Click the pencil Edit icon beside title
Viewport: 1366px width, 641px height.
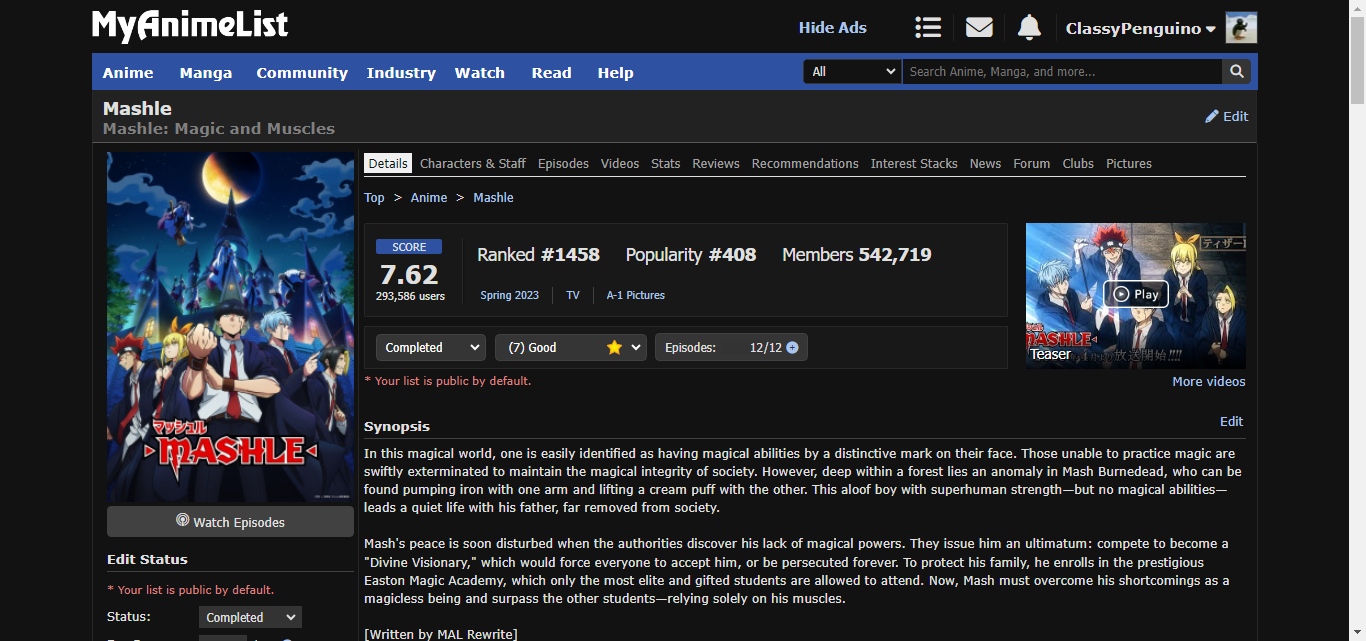tap(1226, 116)
